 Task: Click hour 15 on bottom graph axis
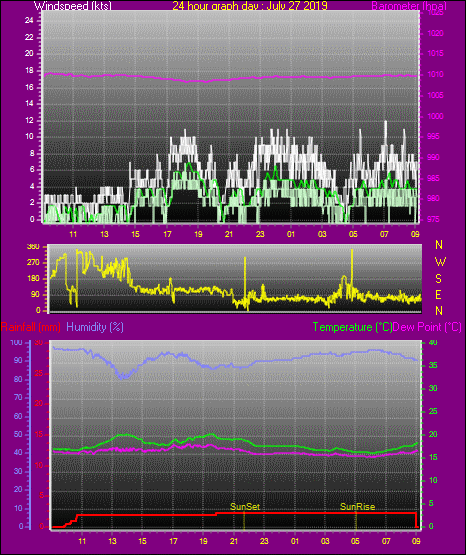pyautogui.click(x=142, y=541)
